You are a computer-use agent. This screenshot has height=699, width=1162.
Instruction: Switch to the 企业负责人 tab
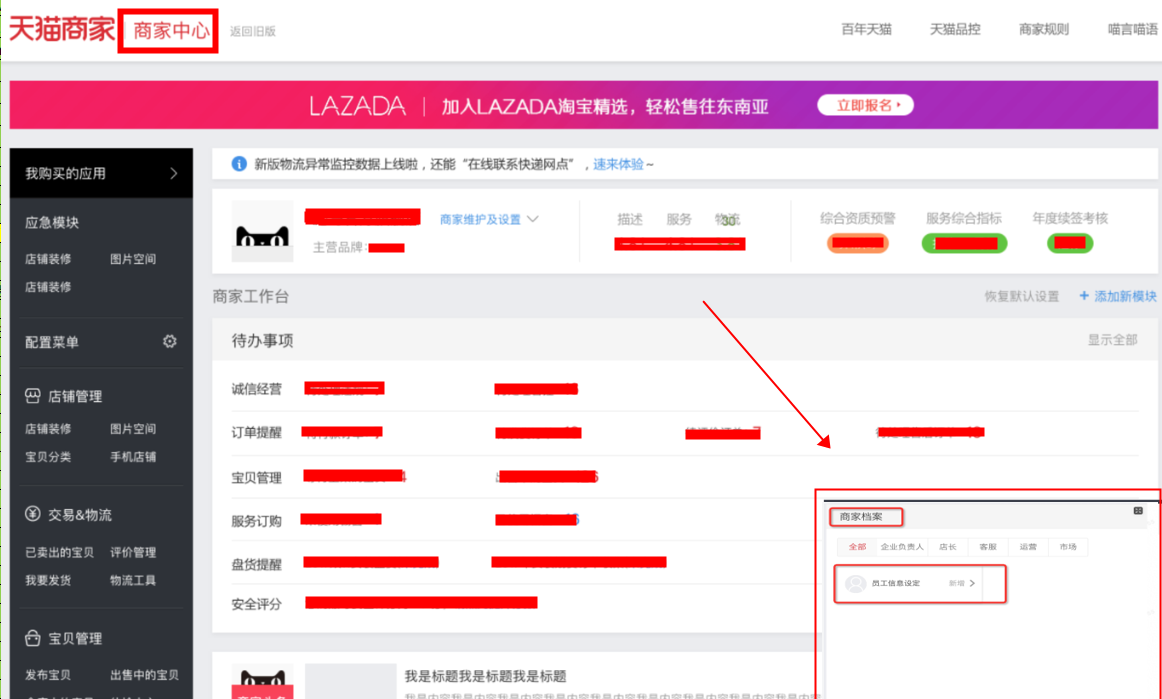point(902,546)
